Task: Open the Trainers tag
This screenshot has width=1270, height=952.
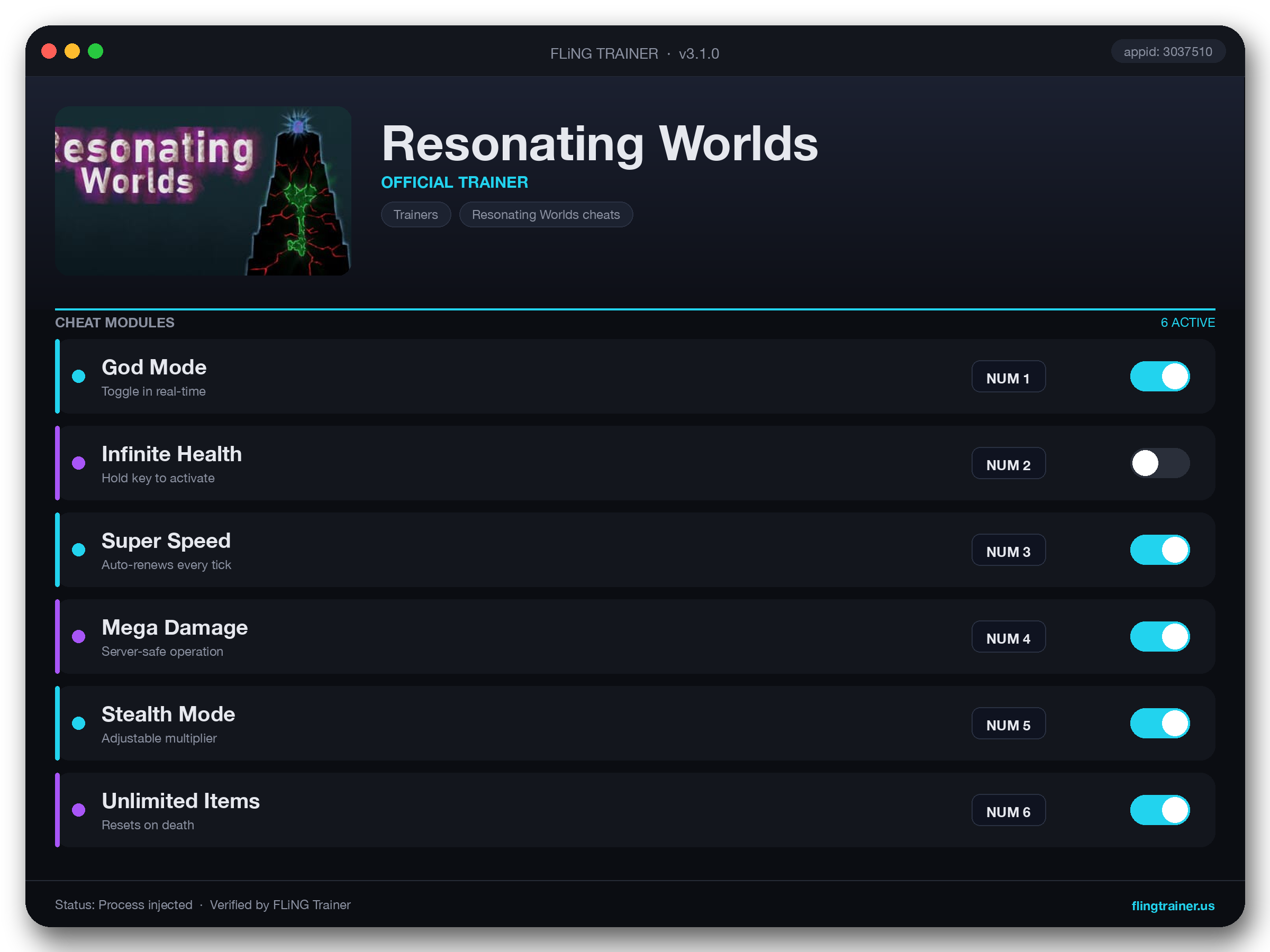Action: (416, 215)
